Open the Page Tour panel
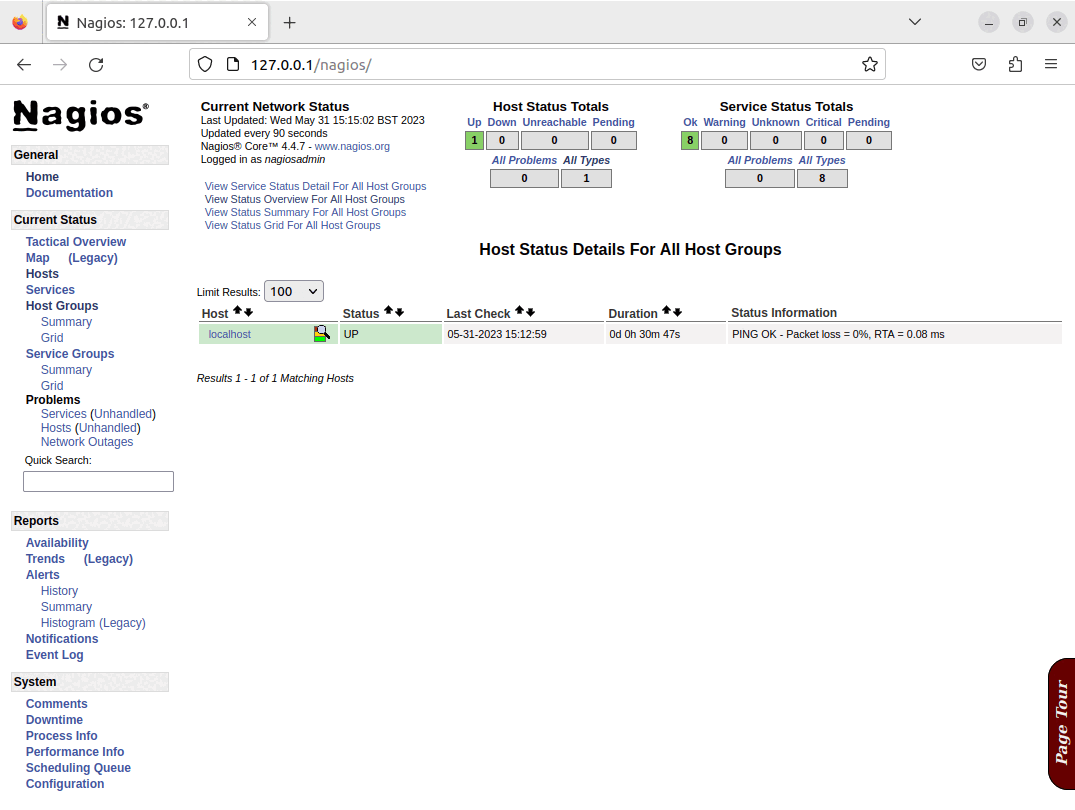 coord(1061,722)
